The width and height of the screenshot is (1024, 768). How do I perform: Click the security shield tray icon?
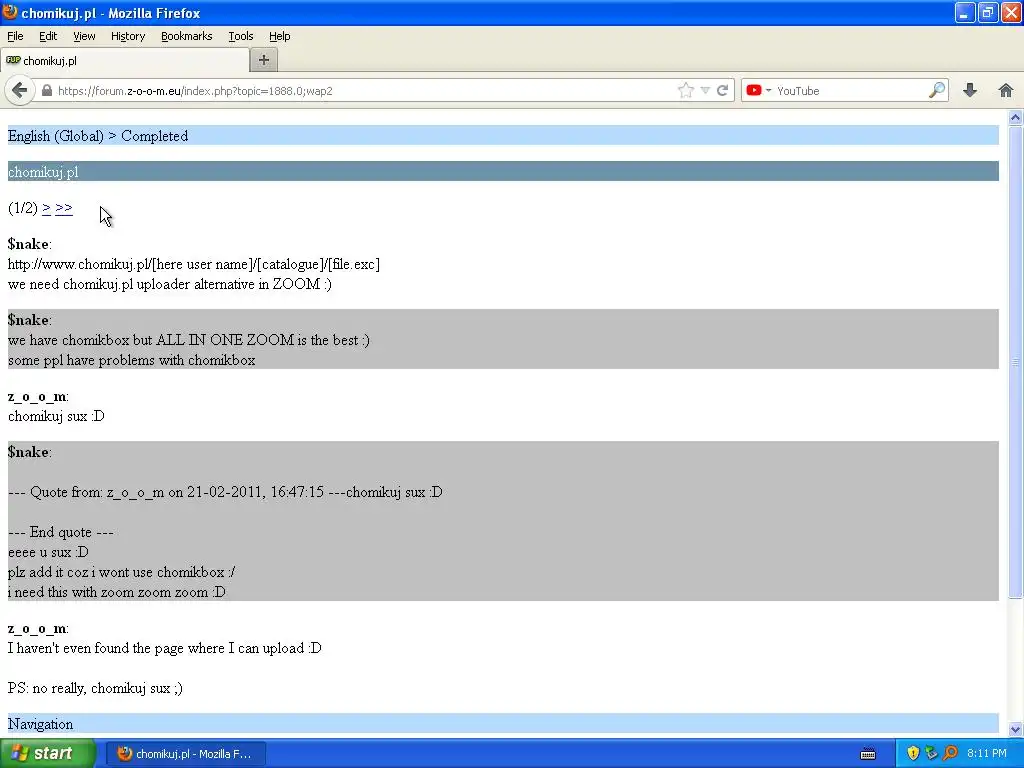[913, 754]
